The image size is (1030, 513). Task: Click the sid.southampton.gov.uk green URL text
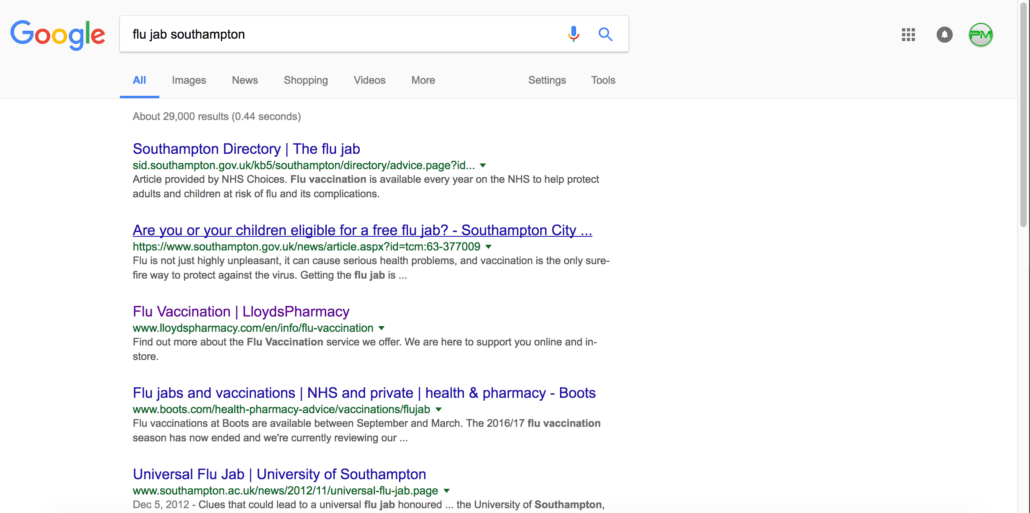(303, 166)
